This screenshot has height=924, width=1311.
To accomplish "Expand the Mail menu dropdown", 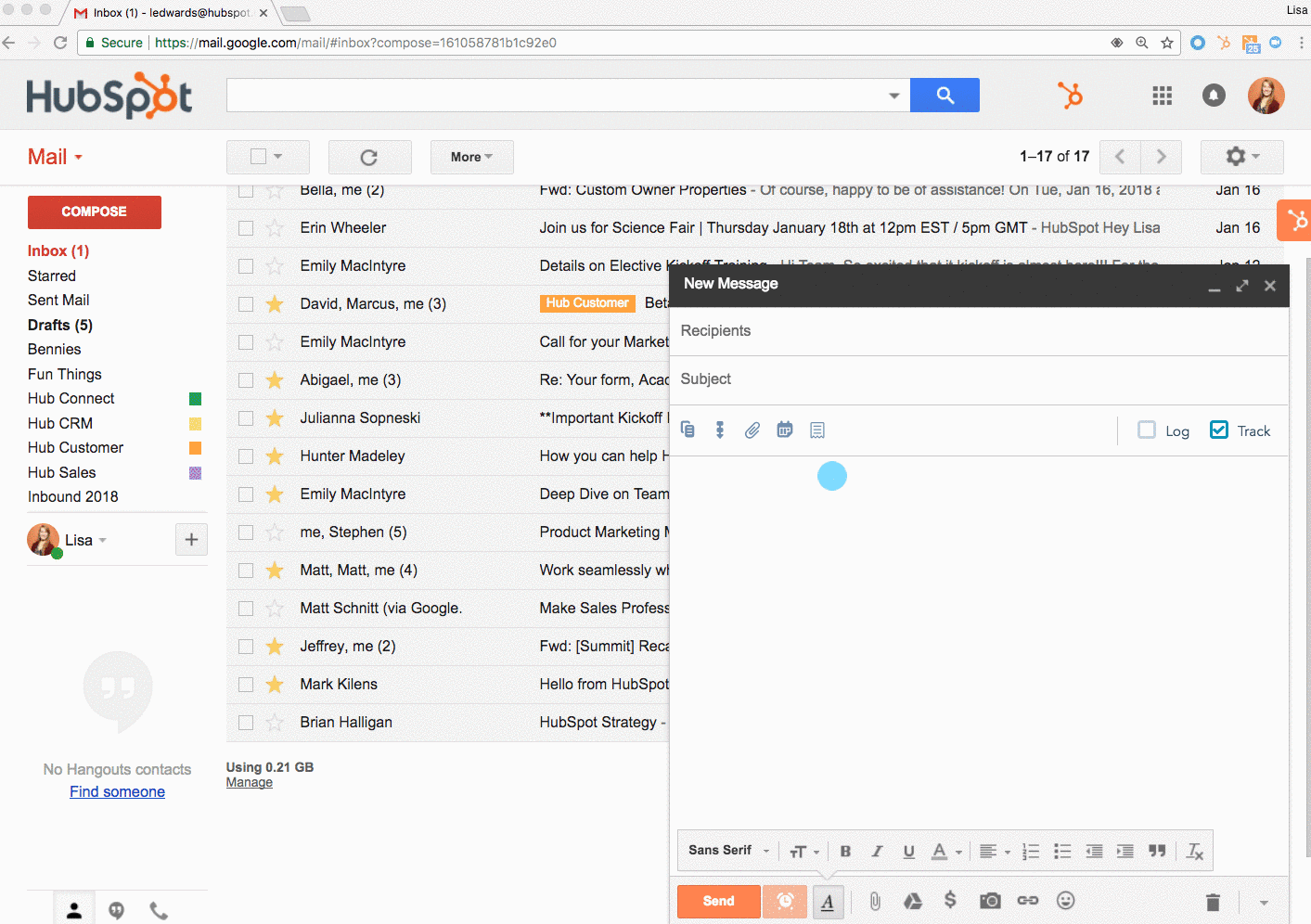I will point(55,156).
